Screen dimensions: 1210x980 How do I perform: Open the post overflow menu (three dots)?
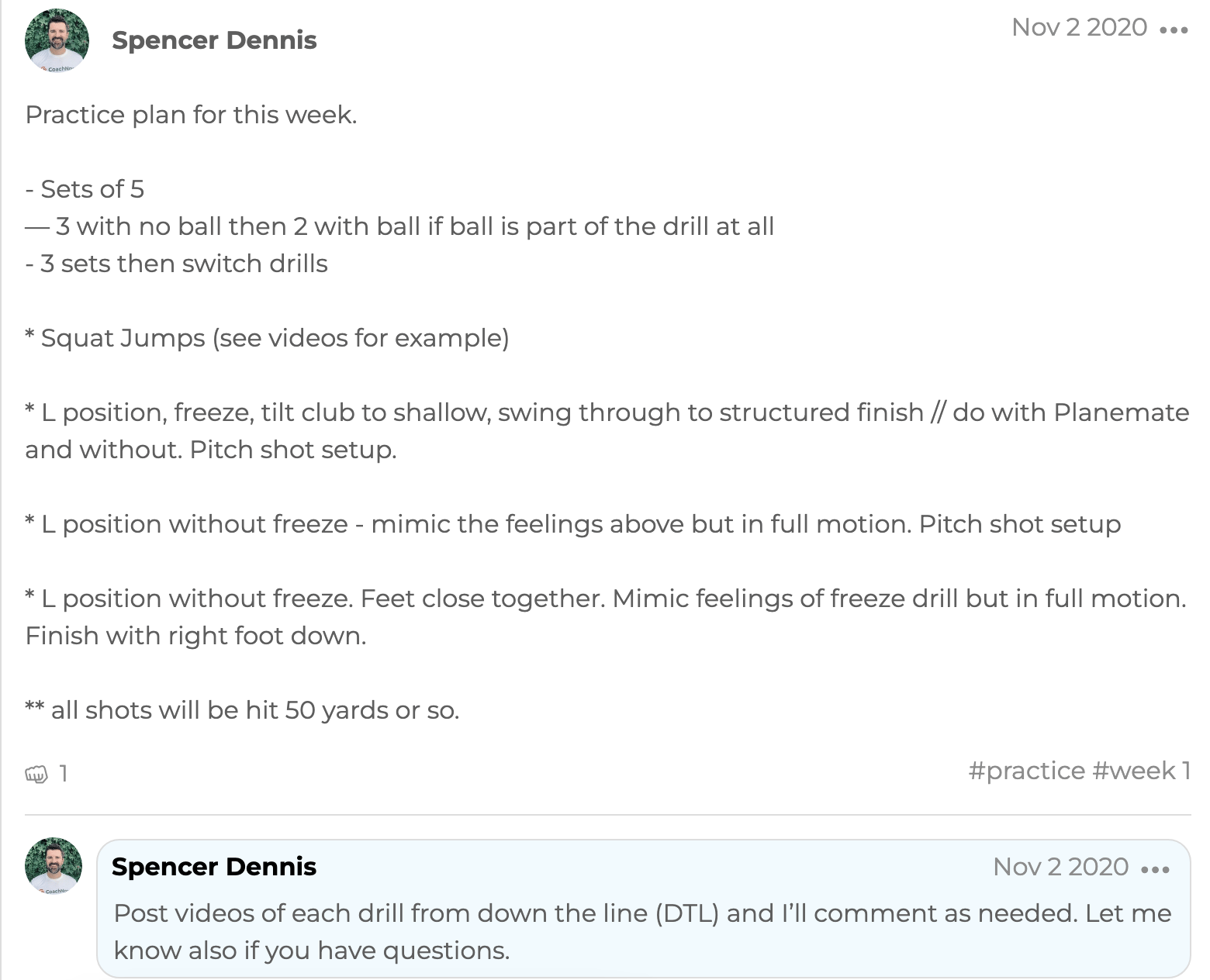click(x=1173, y=29)
